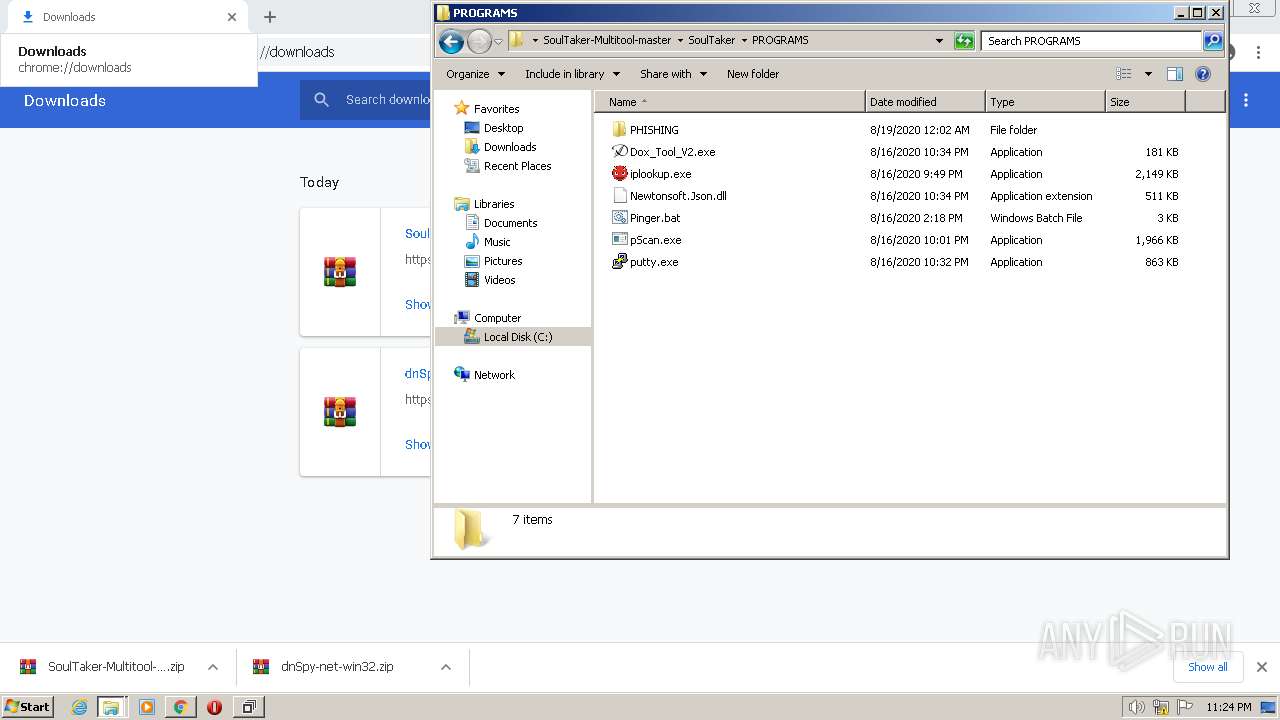Open the Documents library
Screen dimensions: 1280x720
pyautogui.click(x=510, y=223)
